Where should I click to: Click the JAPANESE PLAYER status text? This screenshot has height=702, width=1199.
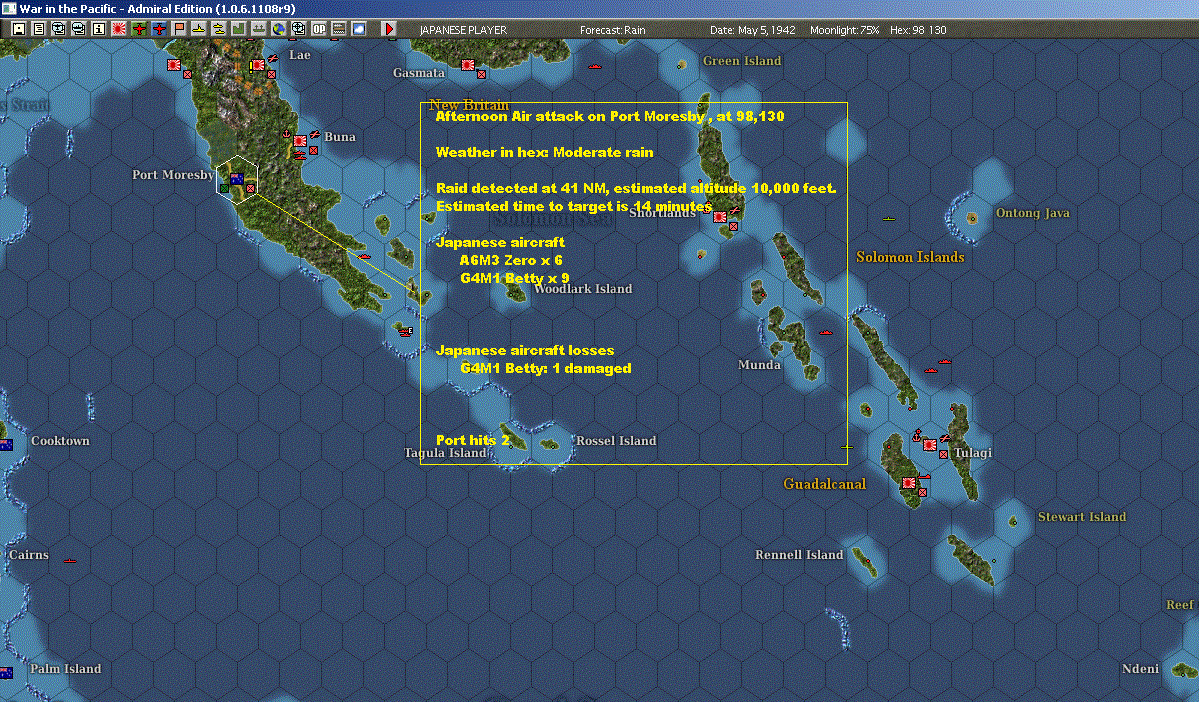pyautogui.click(x=463, y=30)
